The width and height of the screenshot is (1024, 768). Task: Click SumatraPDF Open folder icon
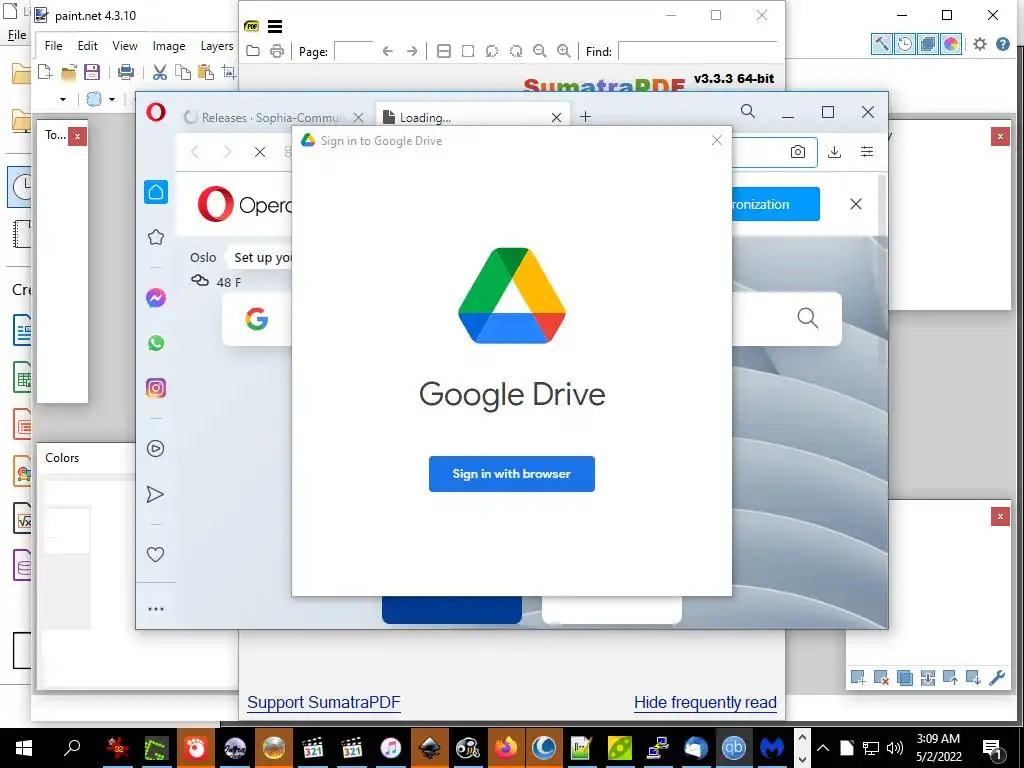pyautogui.click(x=253, y=51)
